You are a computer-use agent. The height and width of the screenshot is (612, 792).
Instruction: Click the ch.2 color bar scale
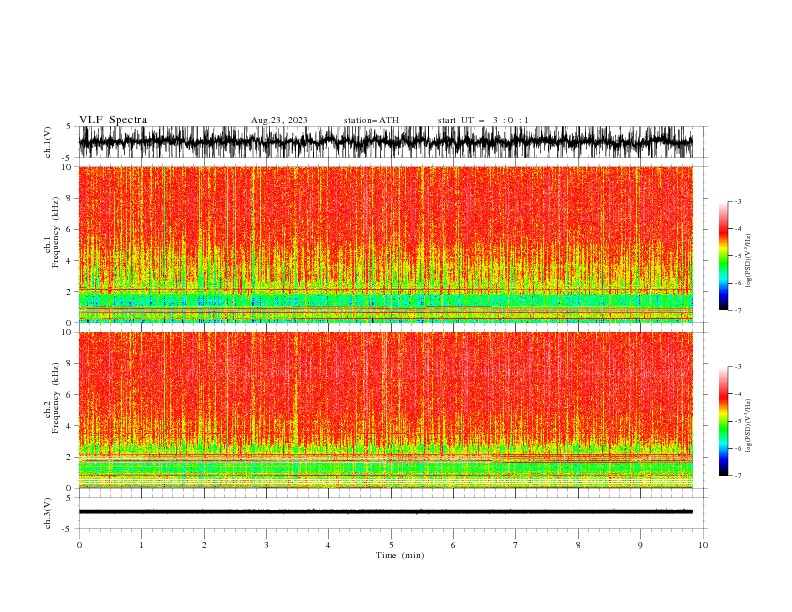[x=723, y=421]
